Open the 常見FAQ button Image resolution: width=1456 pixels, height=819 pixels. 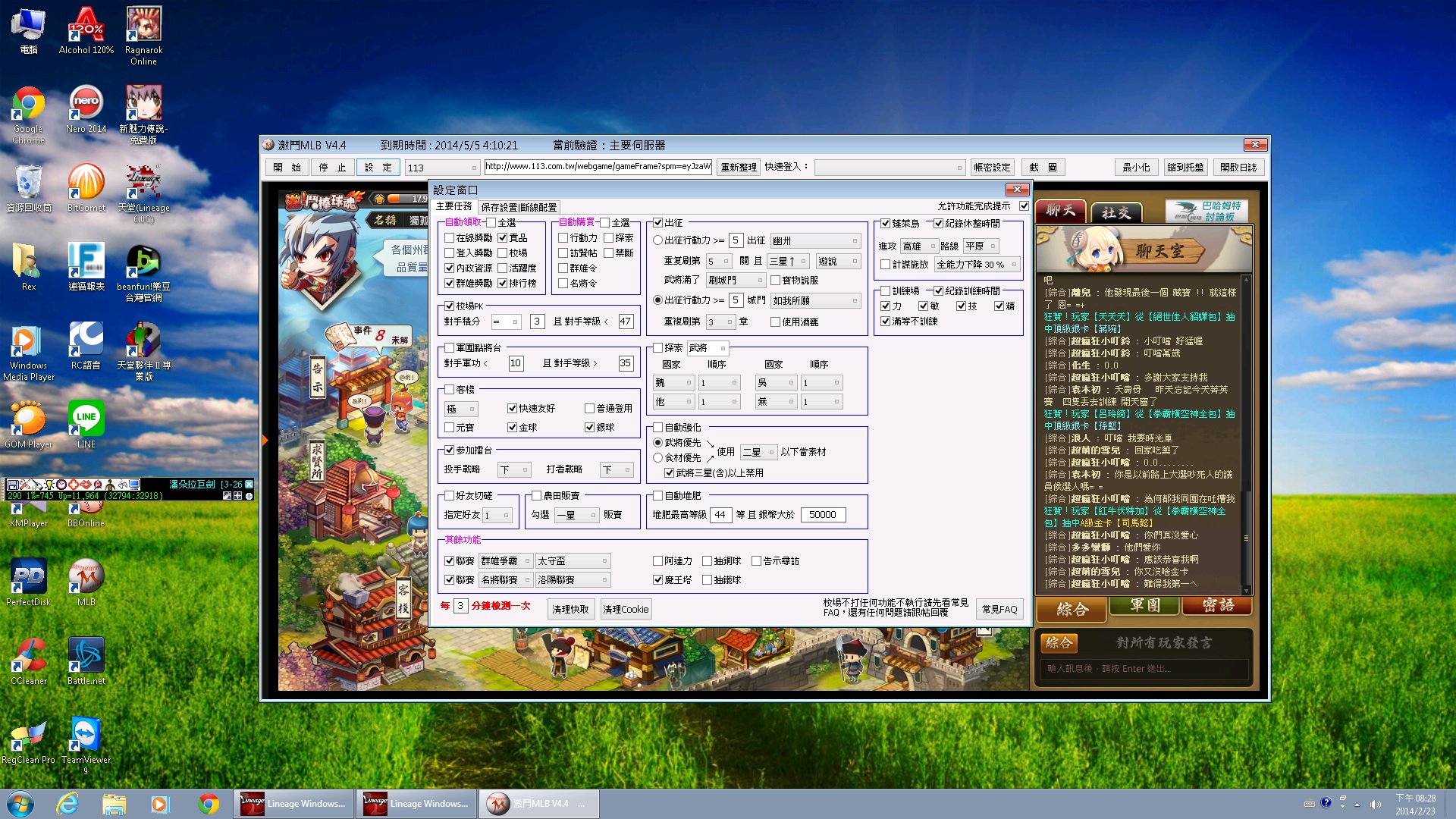coord(999,610)
